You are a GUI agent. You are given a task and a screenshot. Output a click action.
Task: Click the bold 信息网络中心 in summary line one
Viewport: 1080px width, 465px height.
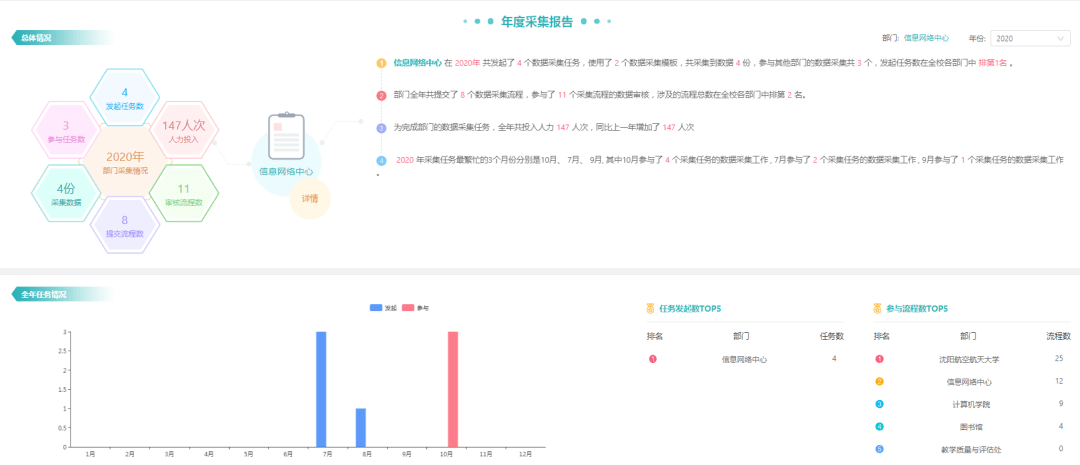click(417, 63)
